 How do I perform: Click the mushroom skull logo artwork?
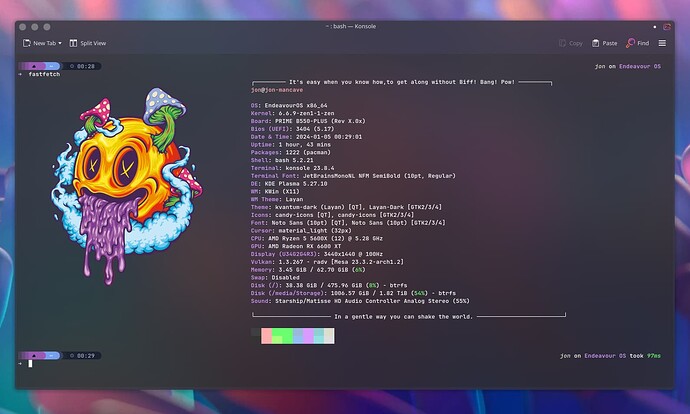[127, 185]
